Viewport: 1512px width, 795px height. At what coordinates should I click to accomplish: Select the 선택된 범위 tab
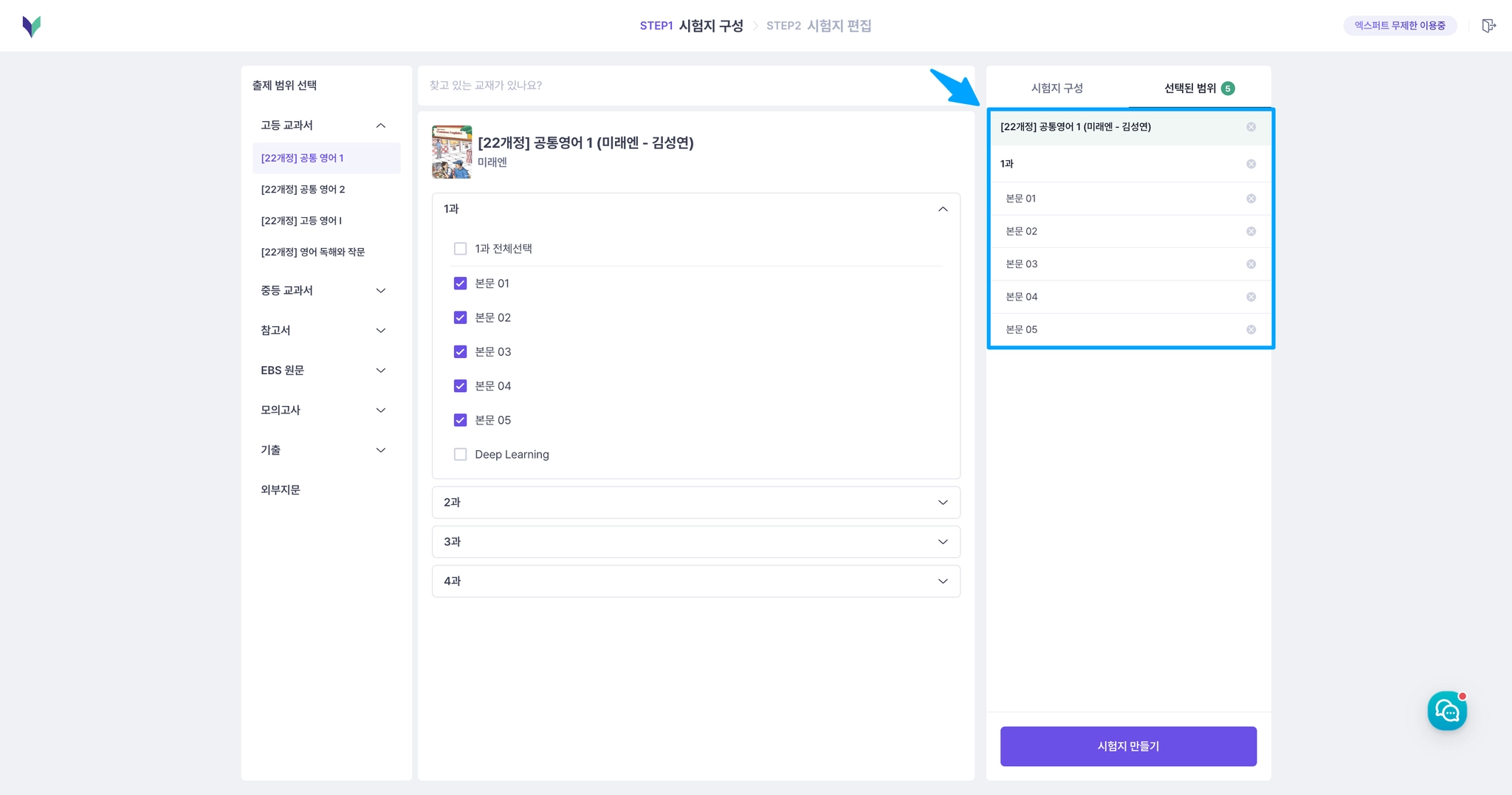pos(1199,88)
